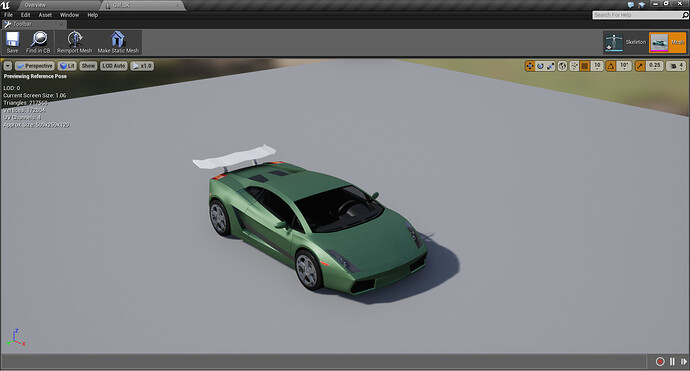Click 'Current Screen Size: 1.06' text
Viewport: 690px width, 371px height.
(35, 96)
